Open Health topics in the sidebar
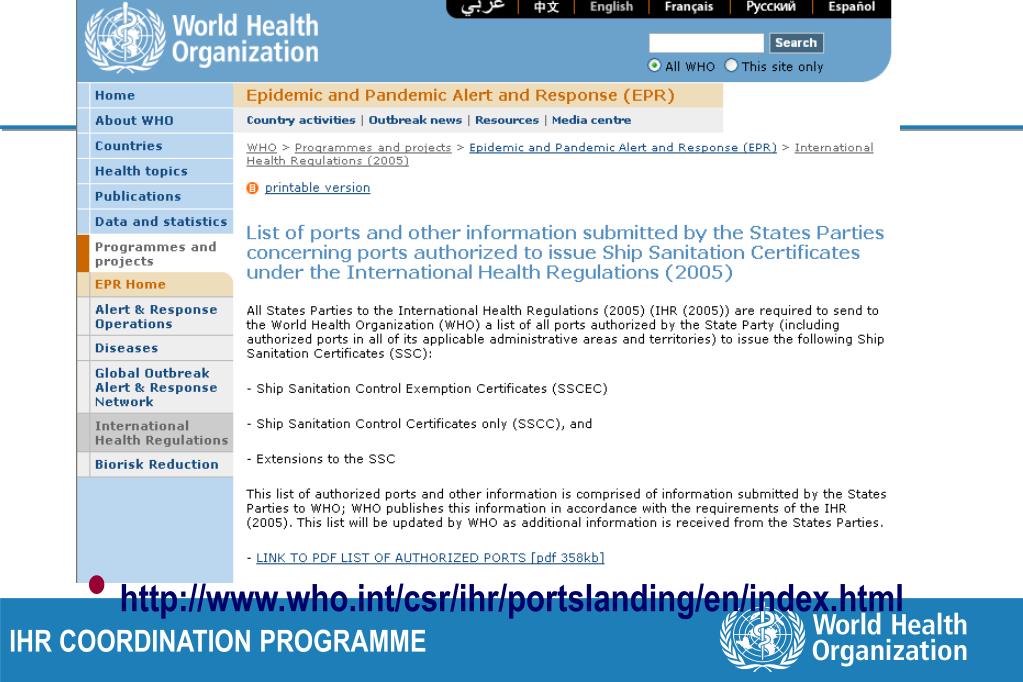Viewport: 1023px width, 682px height. (x=155, y=171)
